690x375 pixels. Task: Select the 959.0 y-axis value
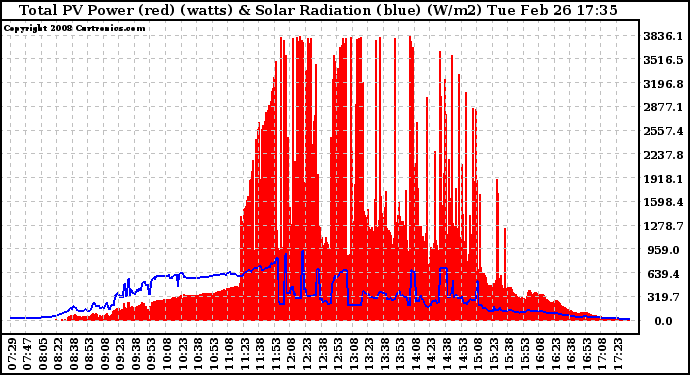tap(664, 250)
